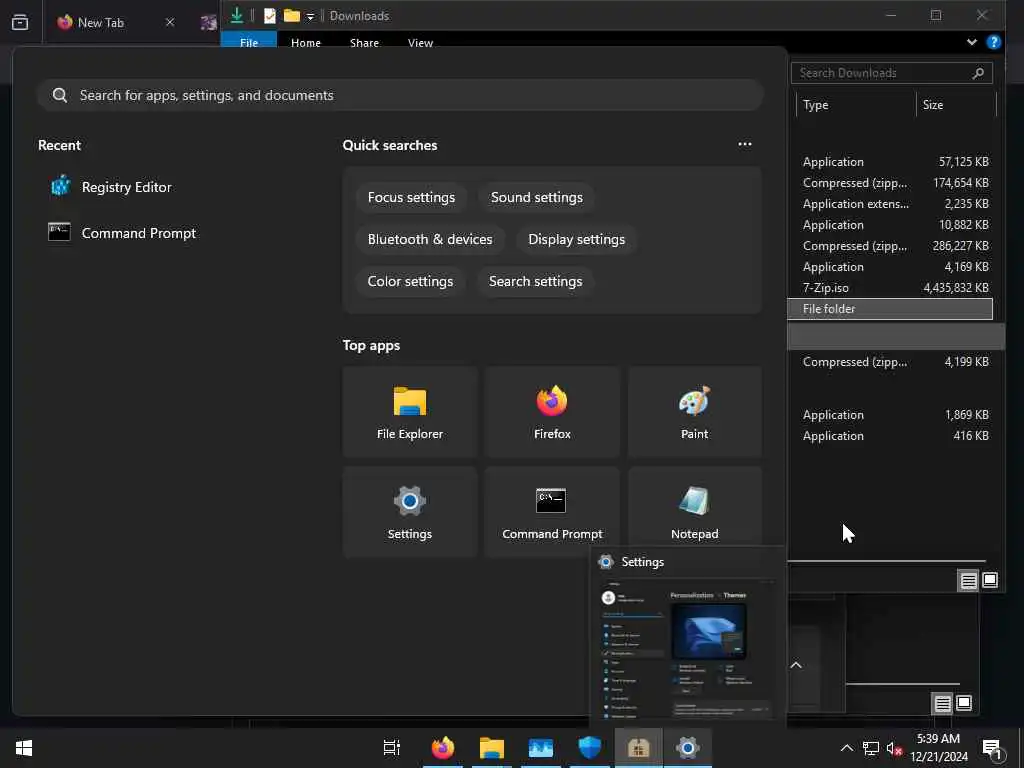Open Registry Editor from the Recent list
Image resolution: width=1024 pixels, height=768 pixels.
click(111, 187)
